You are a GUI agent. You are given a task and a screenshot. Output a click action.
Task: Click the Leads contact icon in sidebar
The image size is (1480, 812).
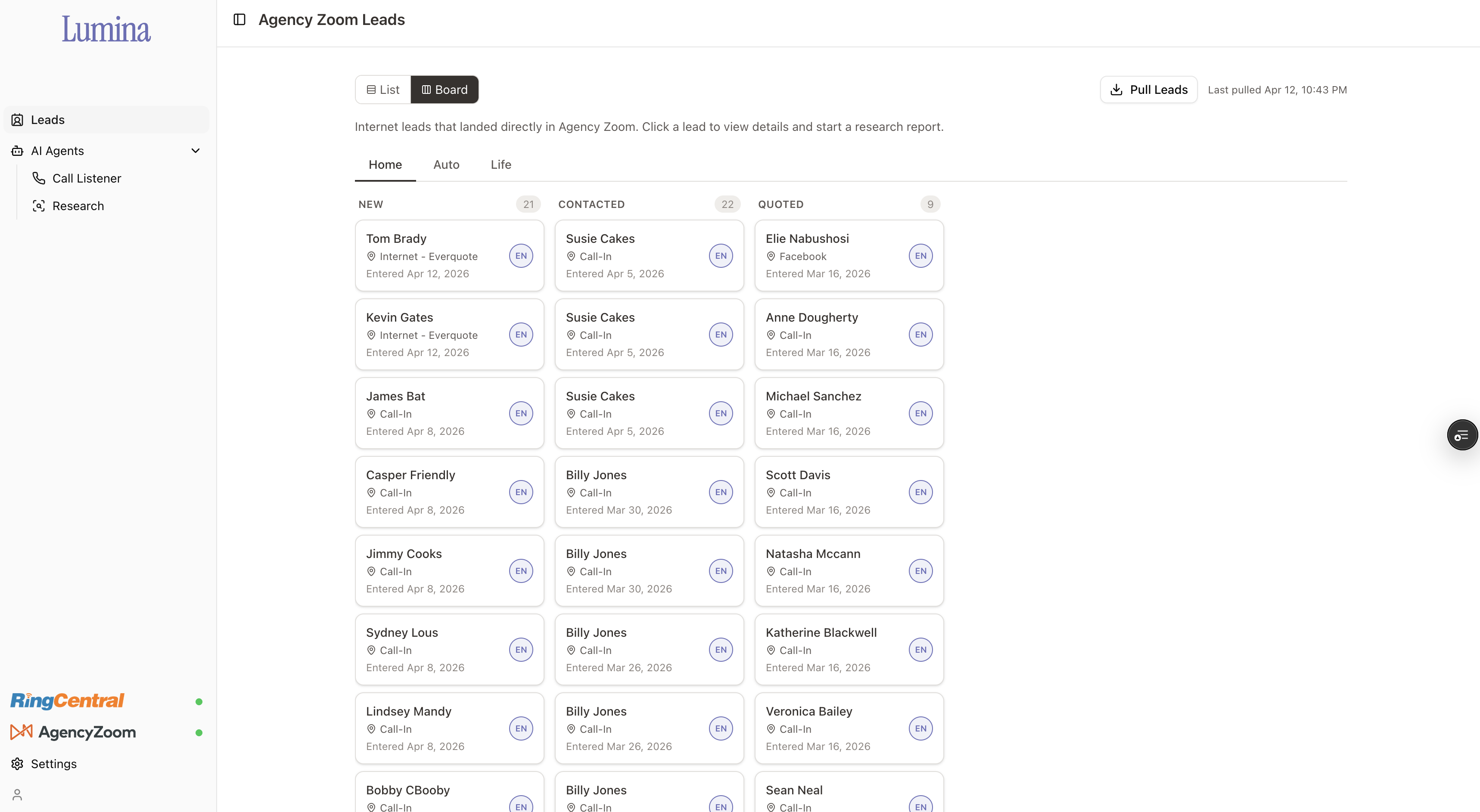tap(17, 119)
